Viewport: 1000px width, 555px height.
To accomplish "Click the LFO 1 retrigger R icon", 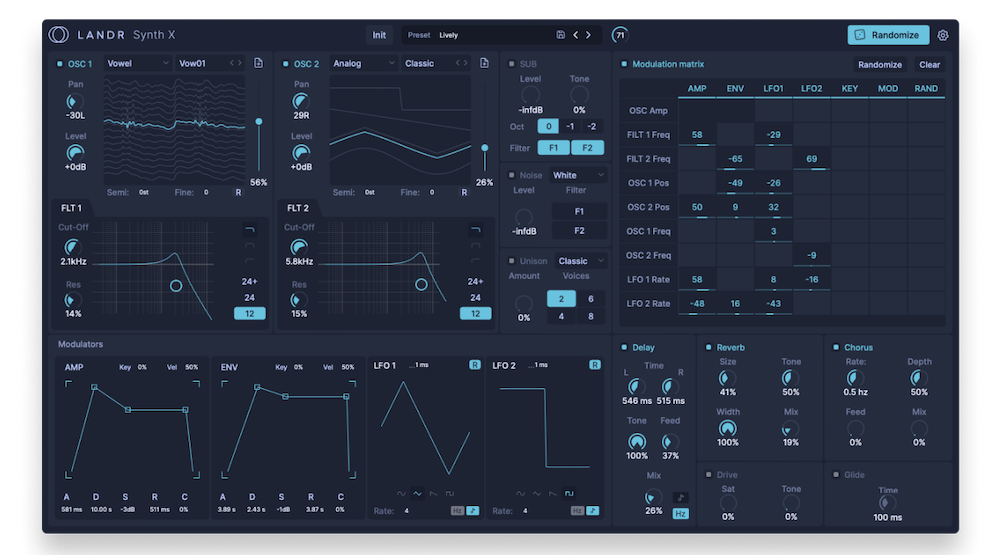I will tap(475, 365).
